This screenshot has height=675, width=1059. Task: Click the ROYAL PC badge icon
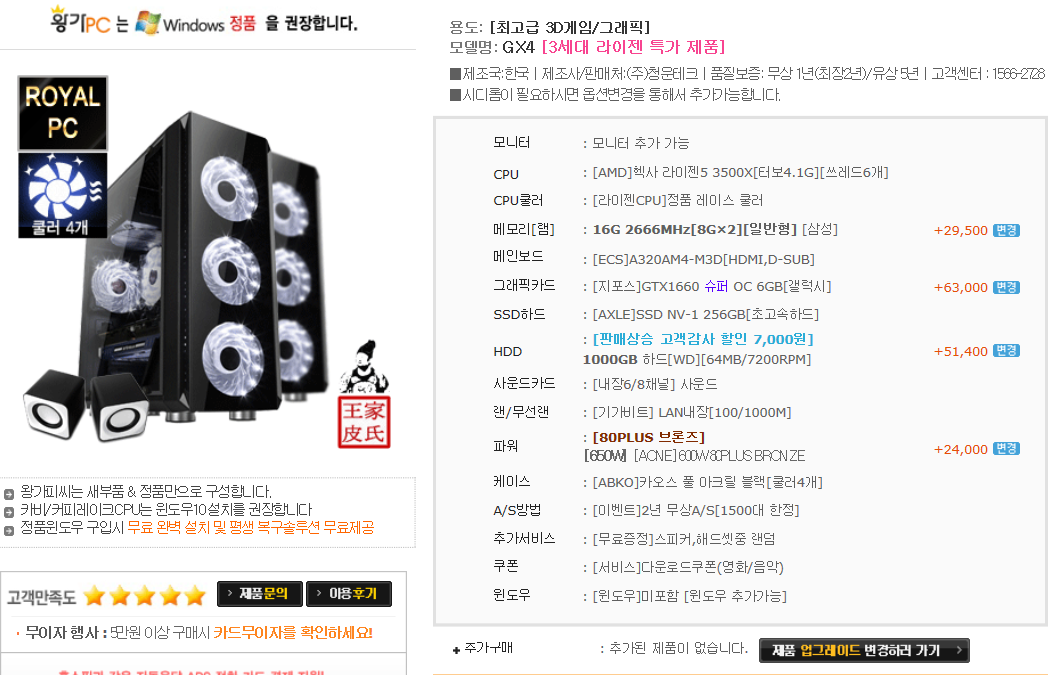[63, 113]
